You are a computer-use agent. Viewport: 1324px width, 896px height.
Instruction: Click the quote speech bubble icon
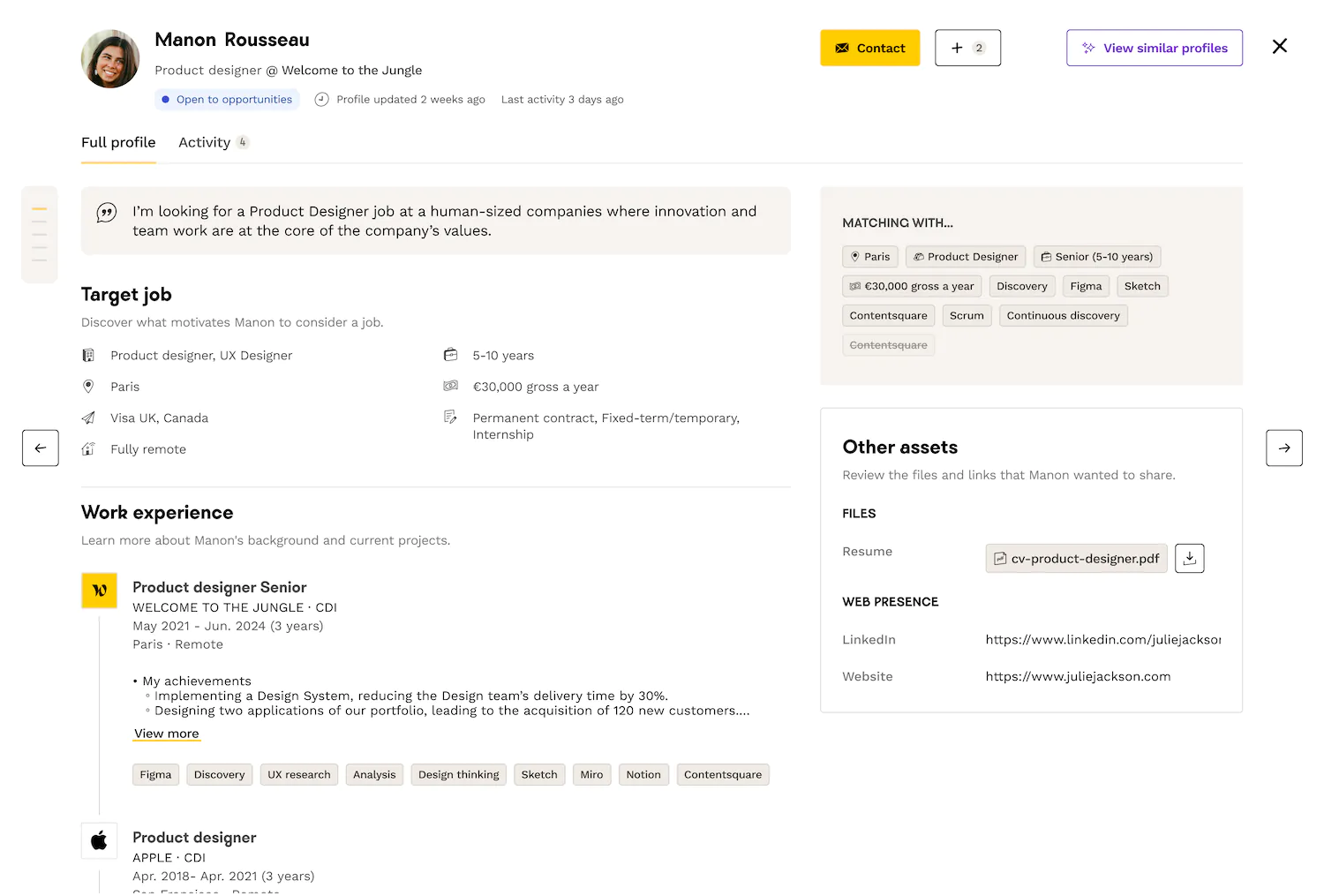click(x=107, y=213)
